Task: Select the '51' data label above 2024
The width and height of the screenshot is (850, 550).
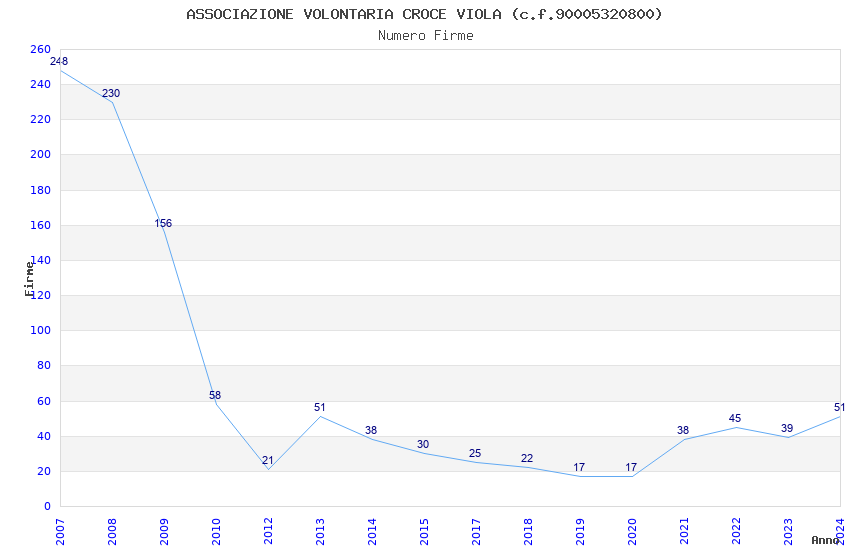Action: coord(839,407)
